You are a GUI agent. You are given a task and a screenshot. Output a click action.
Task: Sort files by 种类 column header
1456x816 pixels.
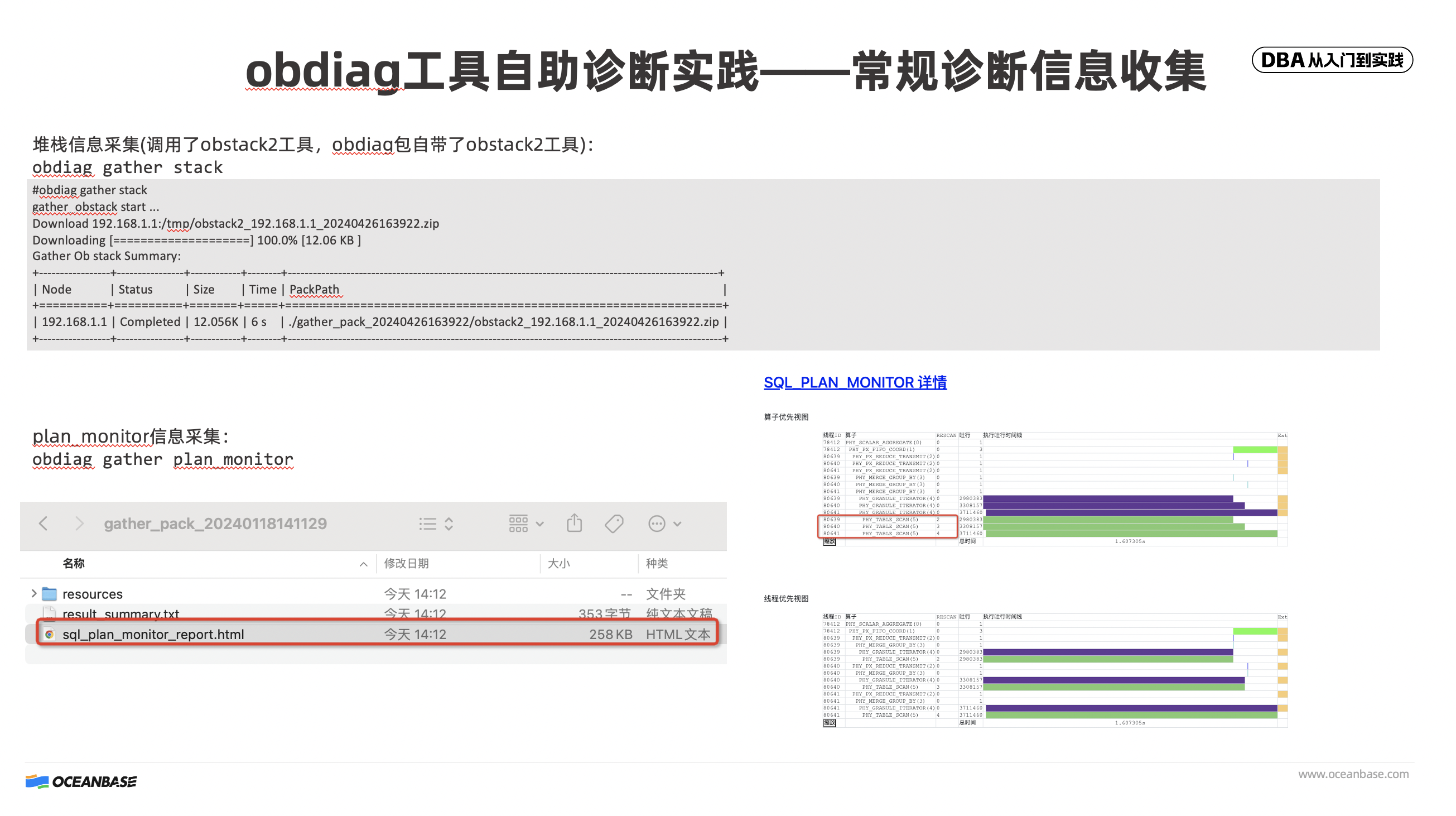click(x=657, y=563)
